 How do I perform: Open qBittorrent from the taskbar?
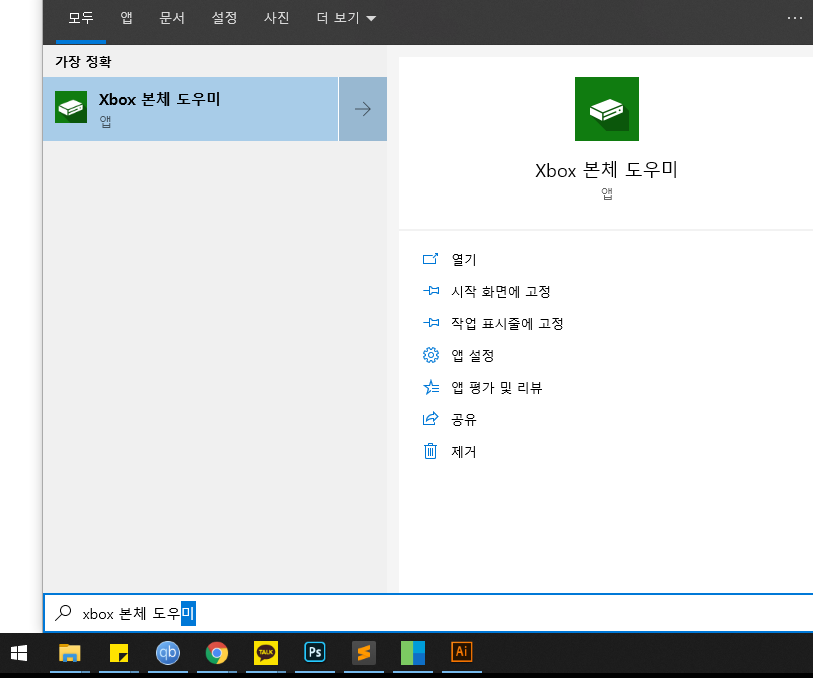coord(167,653)
